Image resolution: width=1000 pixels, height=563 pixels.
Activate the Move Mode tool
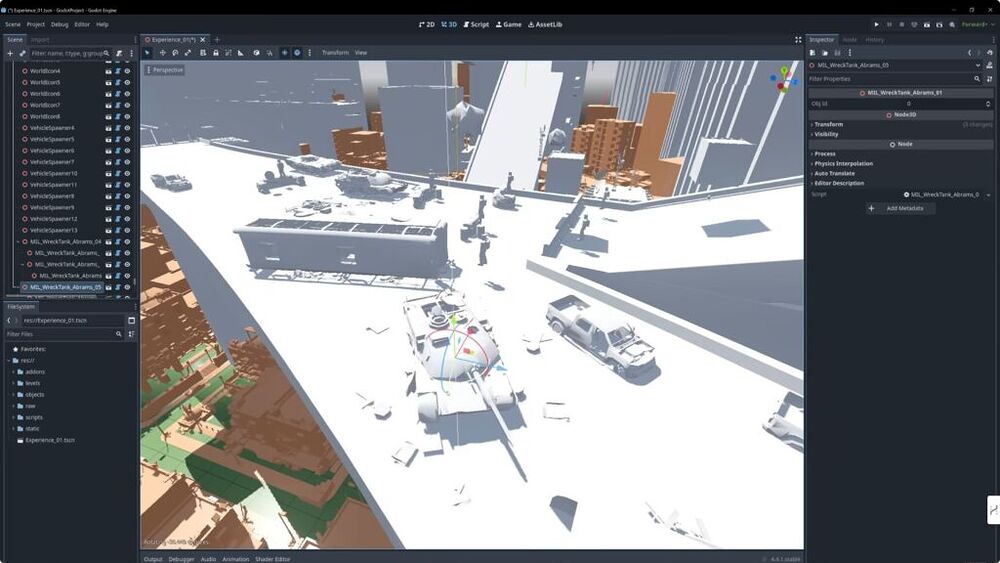pos(163,53)
